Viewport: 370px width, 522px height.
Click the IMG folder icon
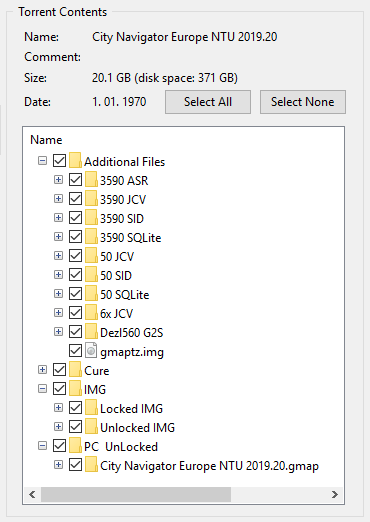pyautogui.click(x=75, y=388)
